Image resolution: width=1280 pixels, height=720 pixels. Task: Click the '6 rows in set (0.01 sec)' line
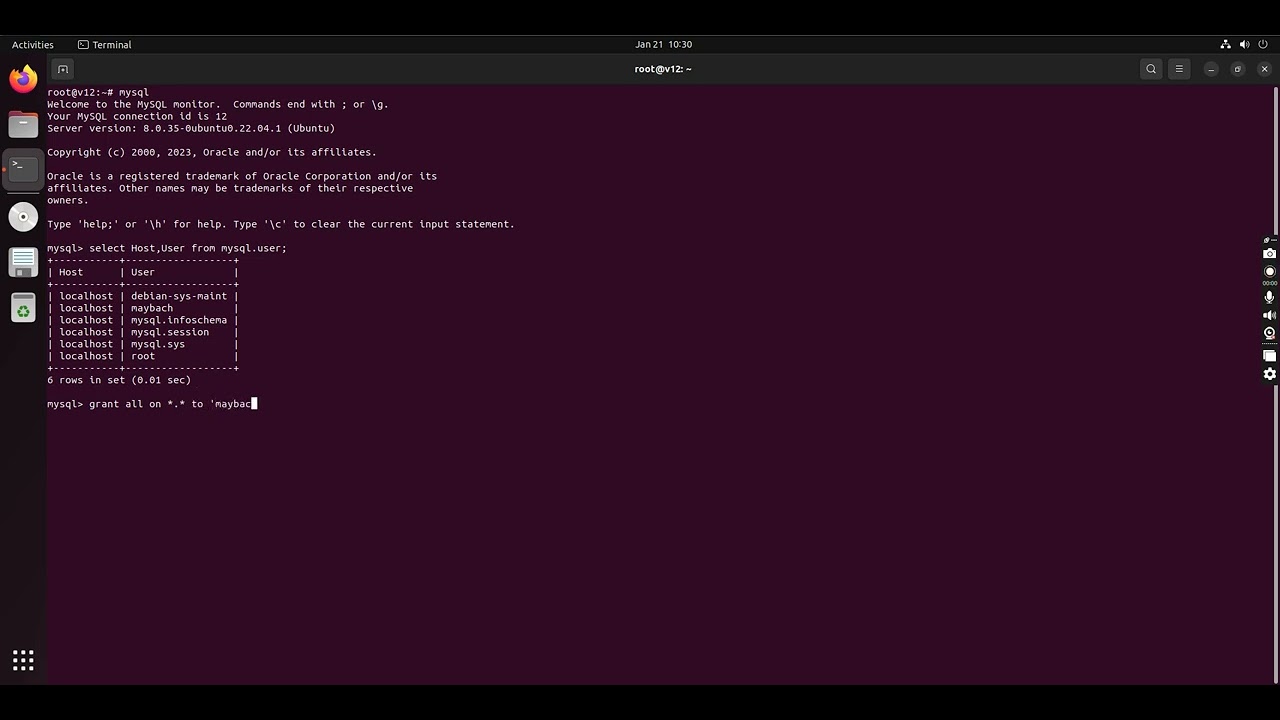coord(119,380)
